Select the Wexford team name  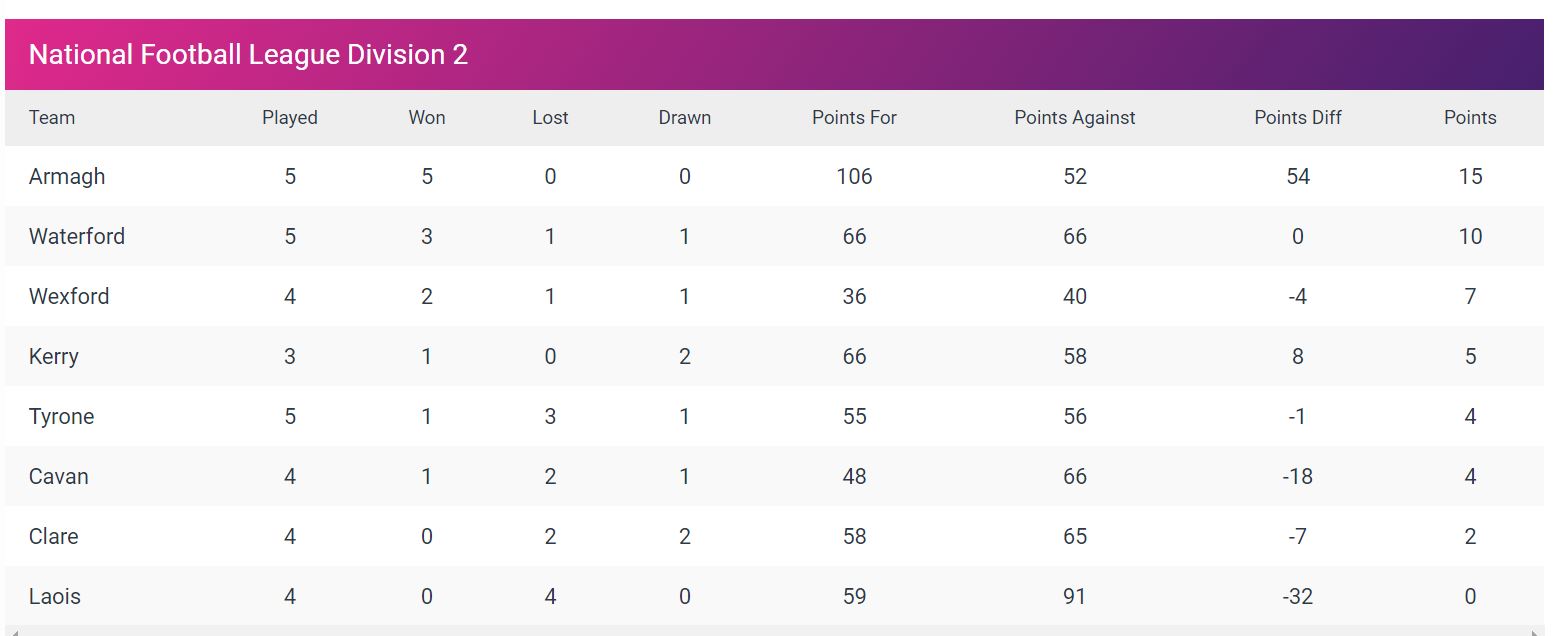pyautogui.click(x=69, y=296)
